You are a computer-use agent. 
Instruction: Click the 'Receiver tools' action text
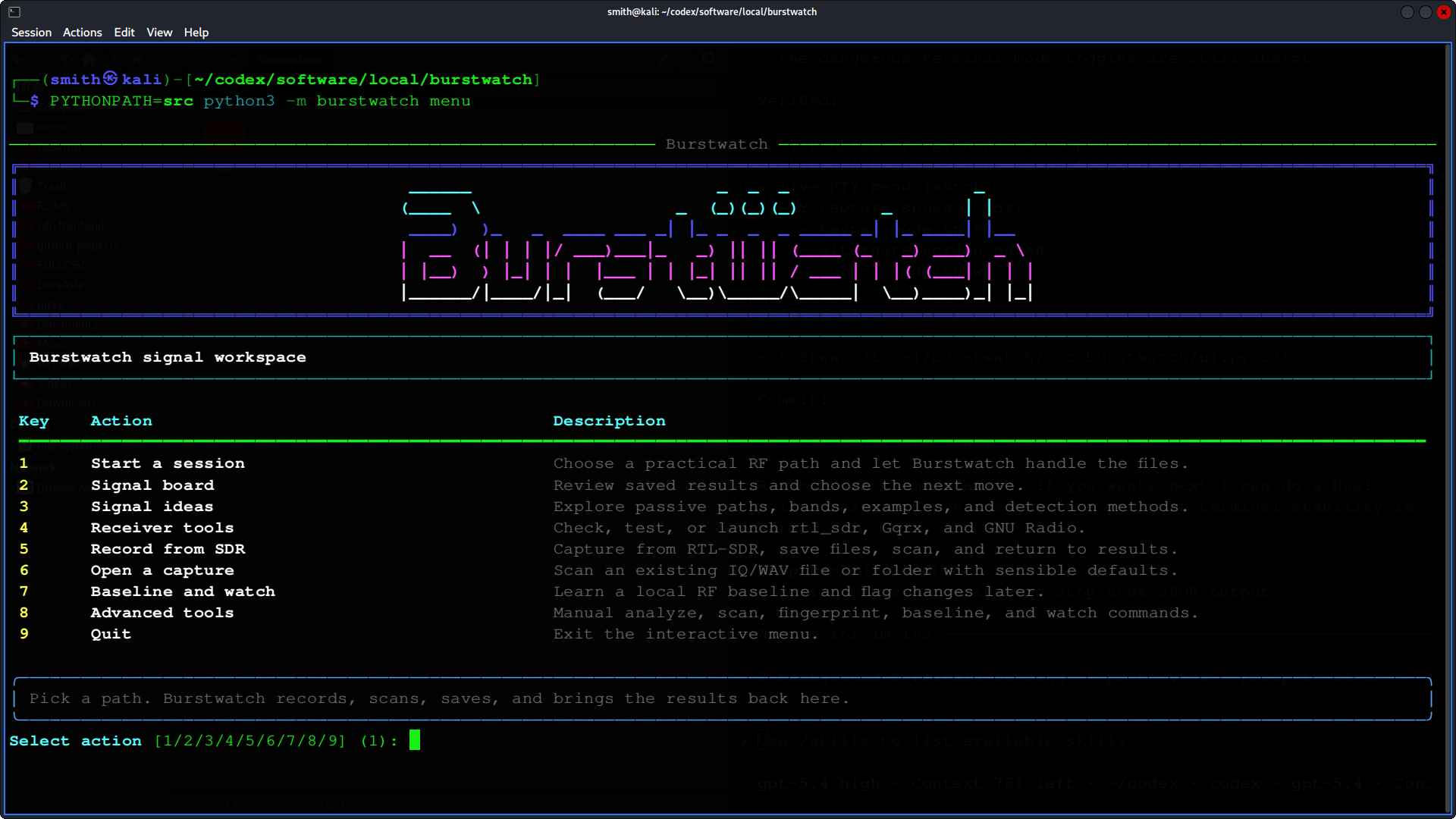click(x=162, y=528)
